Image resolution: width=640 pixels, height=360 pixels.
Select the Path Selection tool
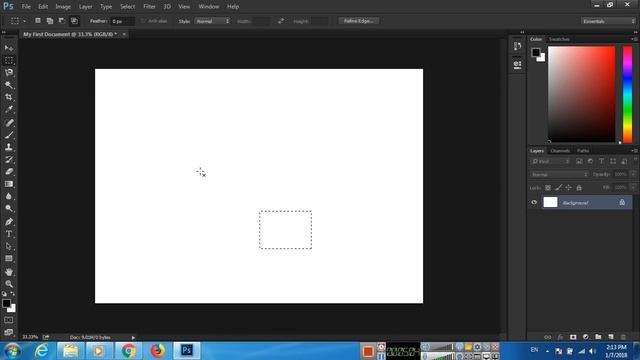tap(9, 247)
